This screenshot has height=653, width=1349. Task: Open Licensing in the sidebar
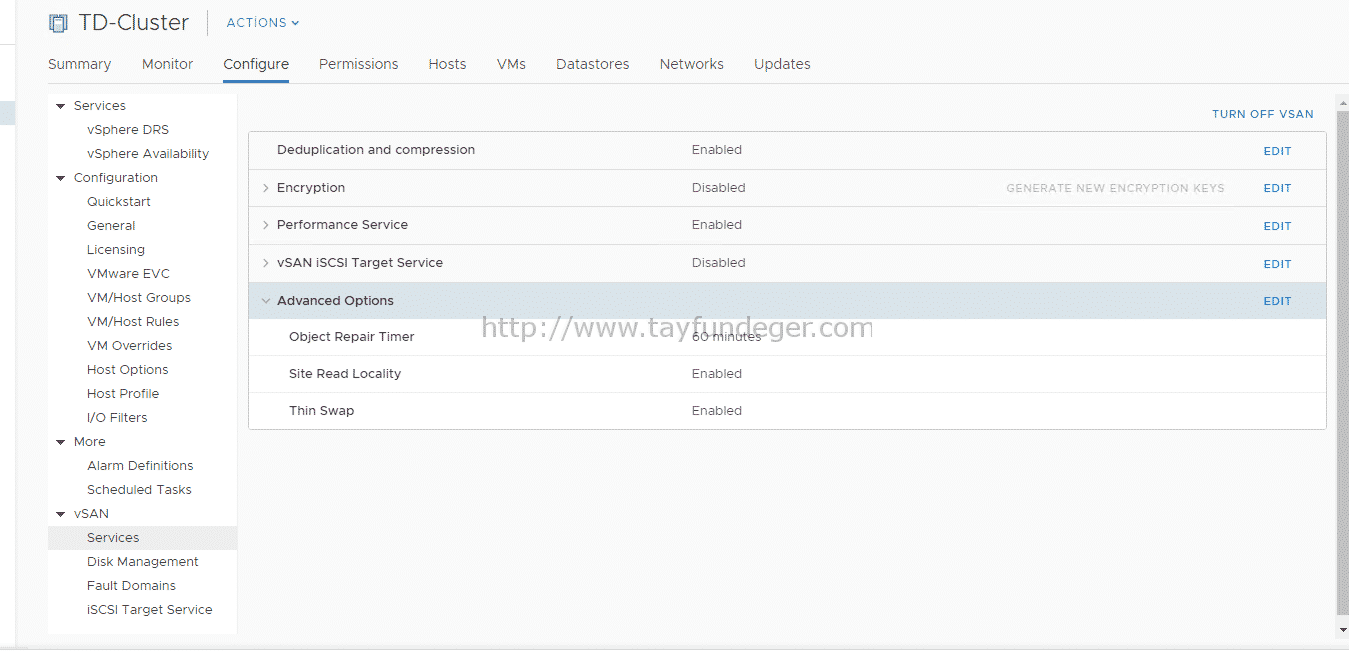[116, 250]
